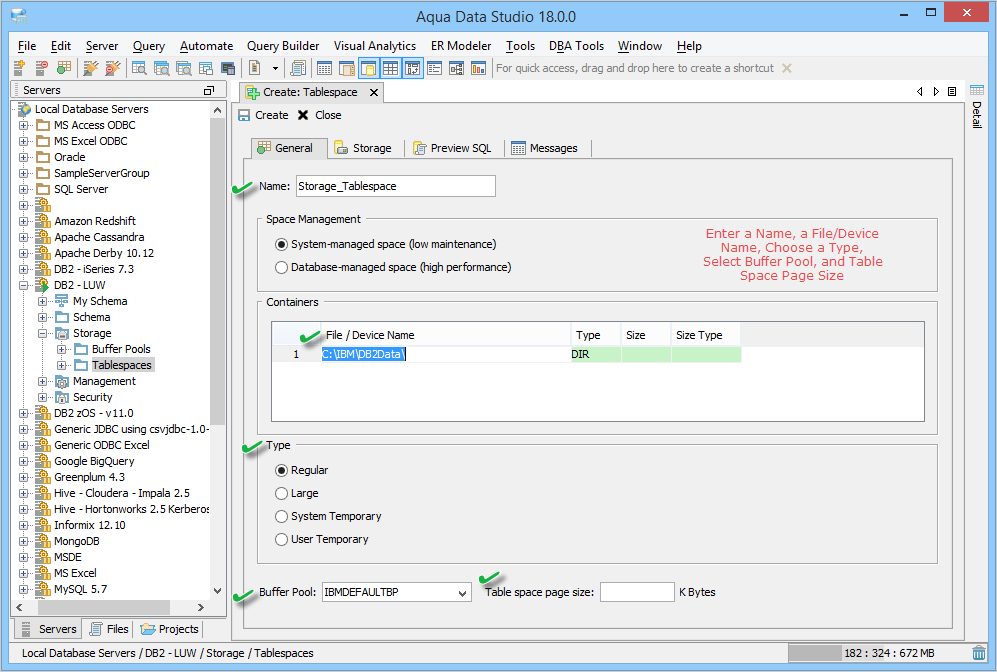Switch to the Messages tab

click(545, 148)
